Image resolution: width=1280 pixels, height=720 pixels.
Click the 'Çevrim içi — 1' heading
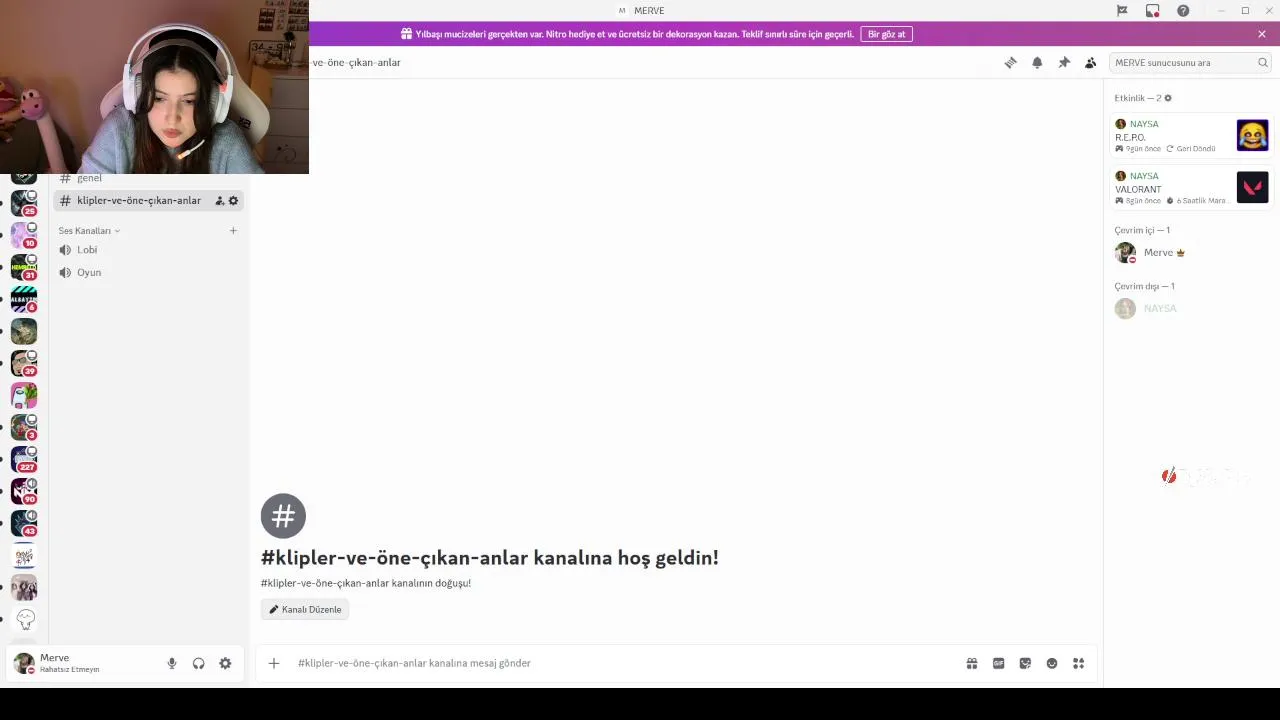tap(1142, 230)
